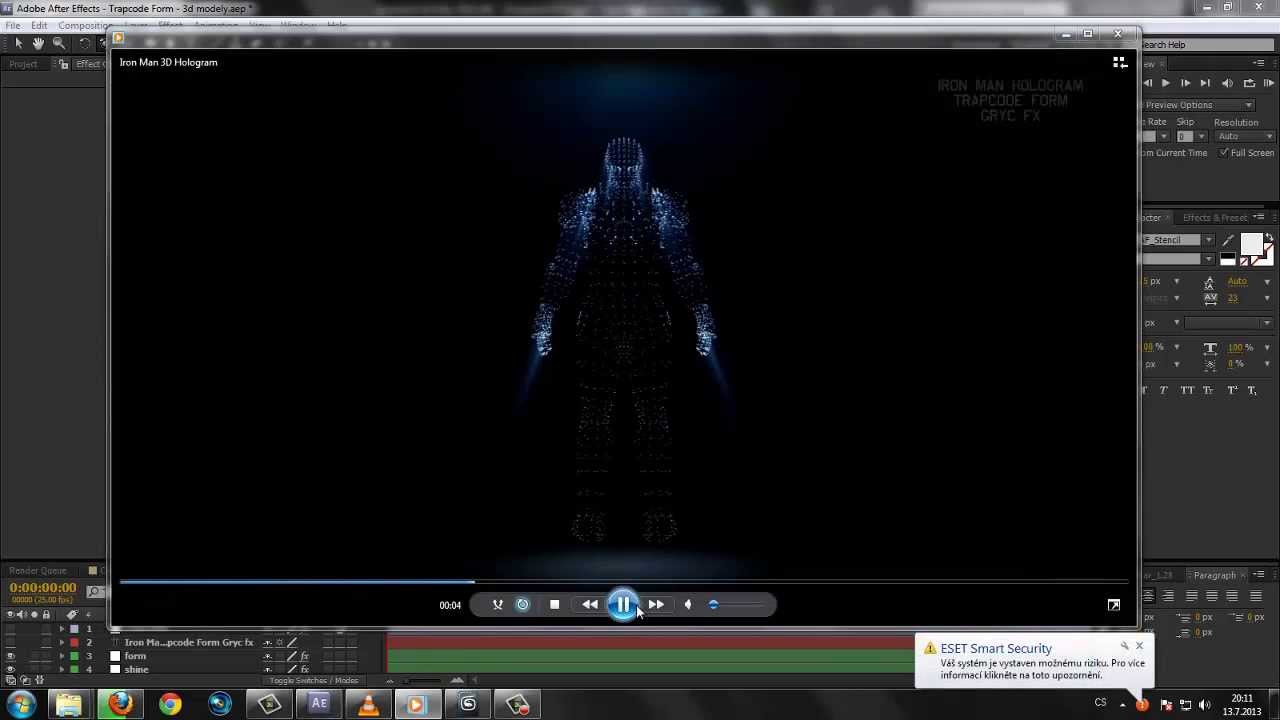Click the system tray volume icon

(x=1205, y=704)
